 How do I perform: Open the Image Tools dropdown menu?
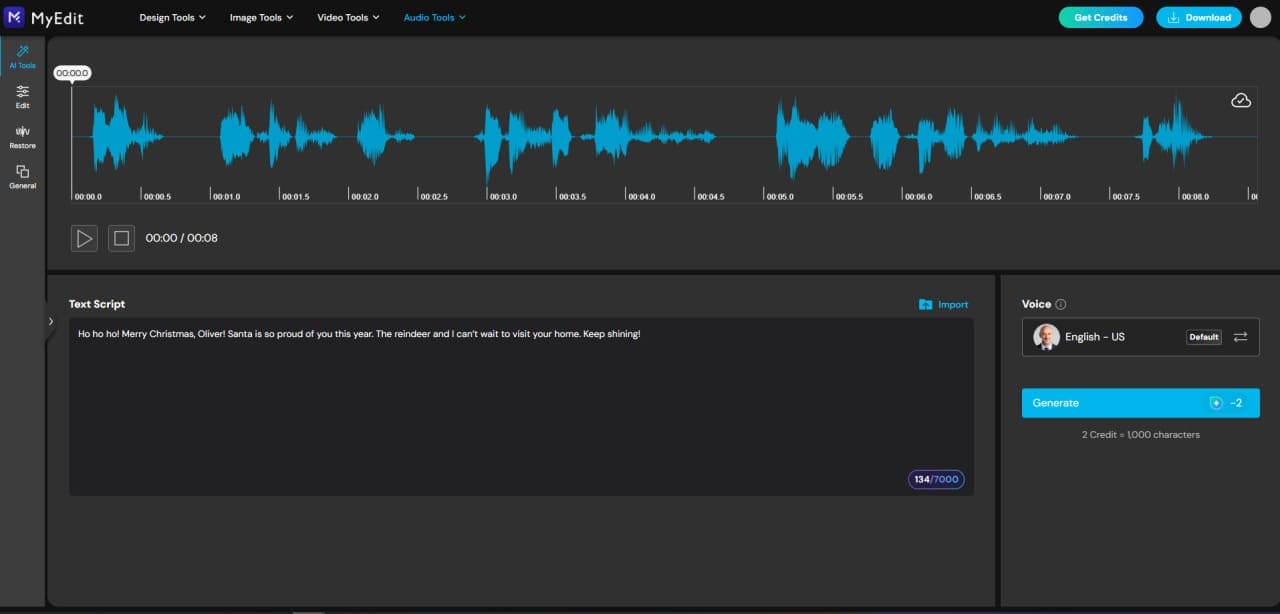click(x=261, y=17)
